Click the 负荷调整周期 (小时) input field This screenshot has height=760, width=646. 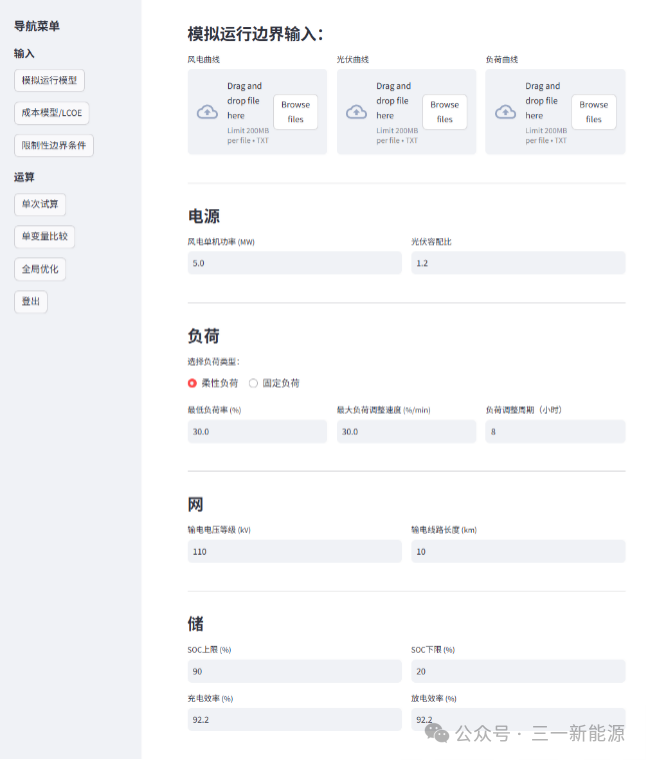pyautogui.click(x=555, y=431)
